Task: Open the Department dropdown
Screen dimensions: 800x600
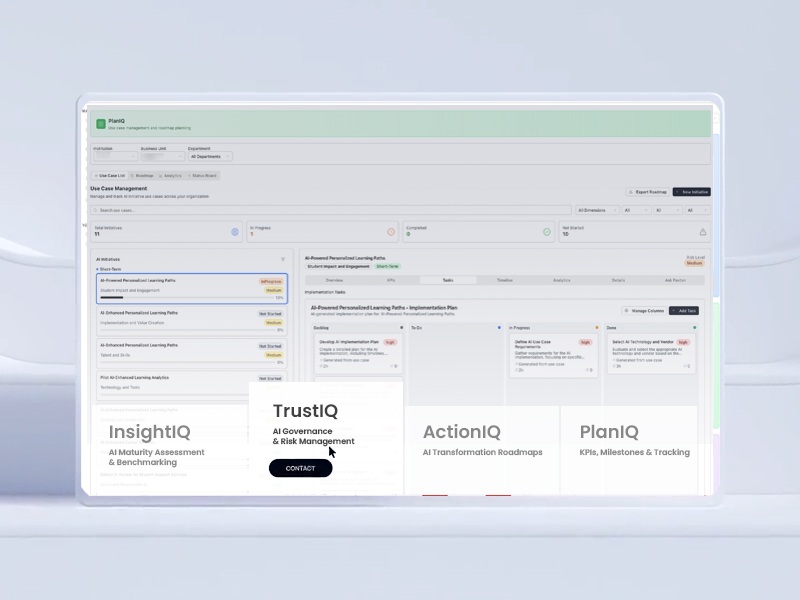Action: point(210,156)
